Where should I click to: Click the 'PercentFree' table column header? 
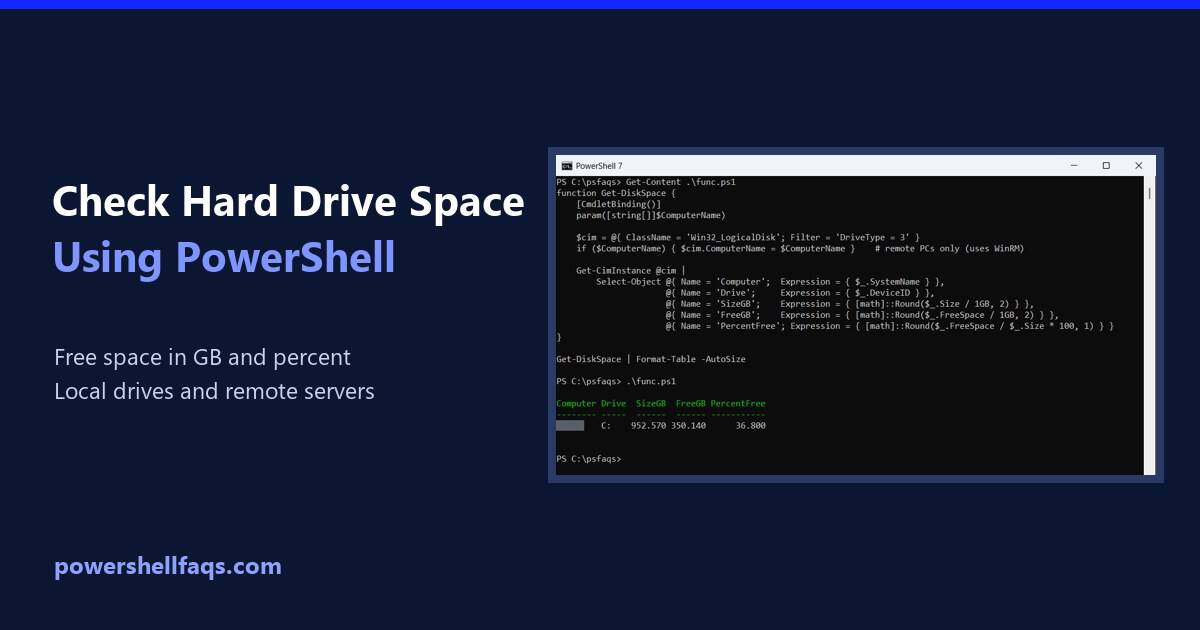pyautogui.click(x=738, y=403)
